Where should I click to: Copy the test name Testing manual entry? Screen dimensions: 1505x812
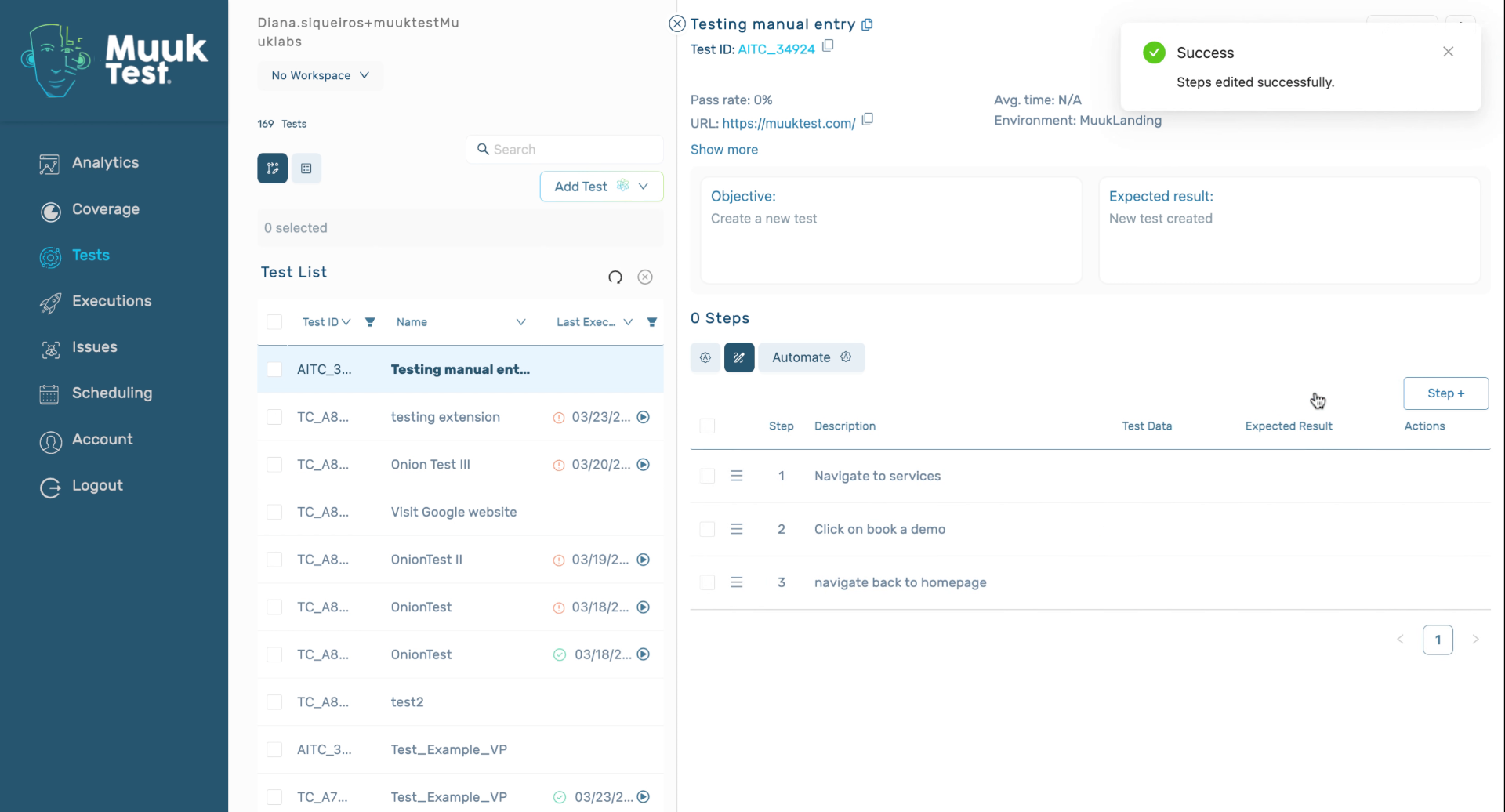coord(867,25)
